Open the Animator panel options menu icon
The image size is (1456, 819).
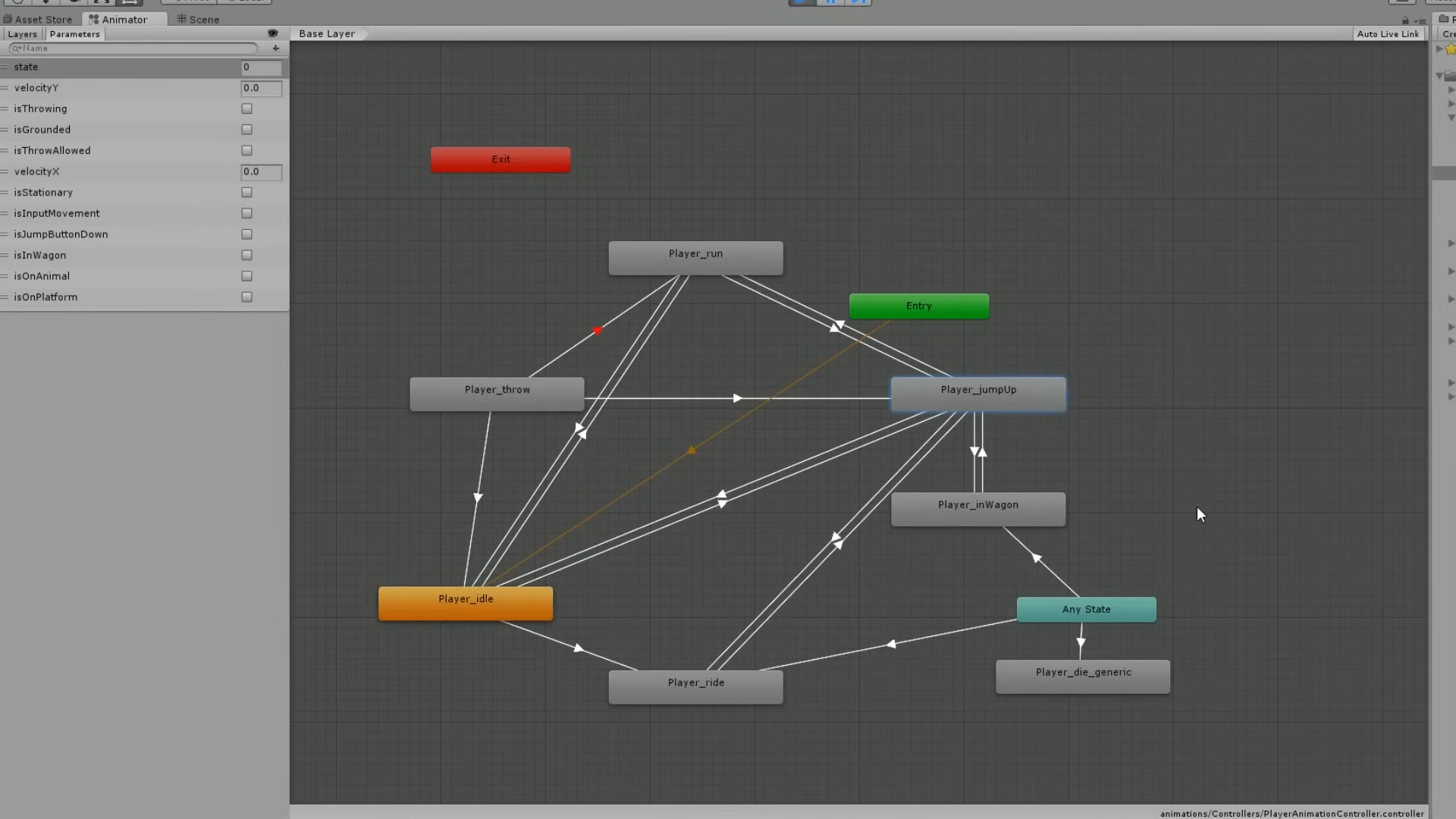(1420, 20)
